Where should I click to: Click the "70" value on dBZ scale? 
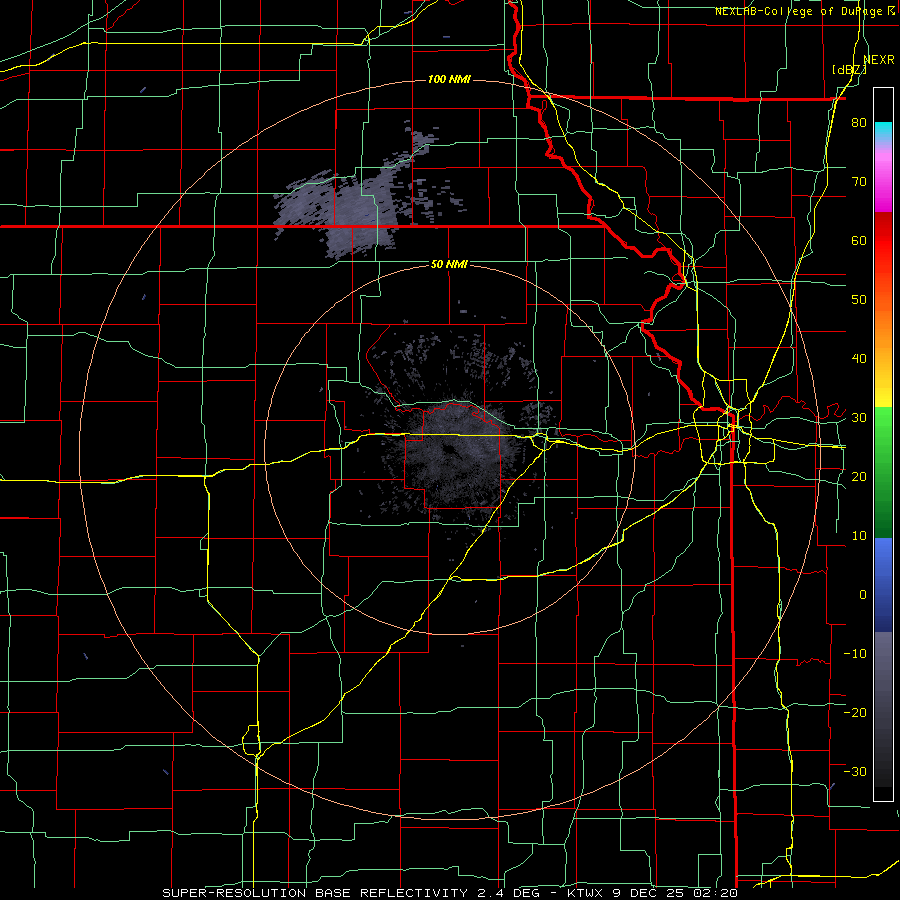[x=859, y=181]
